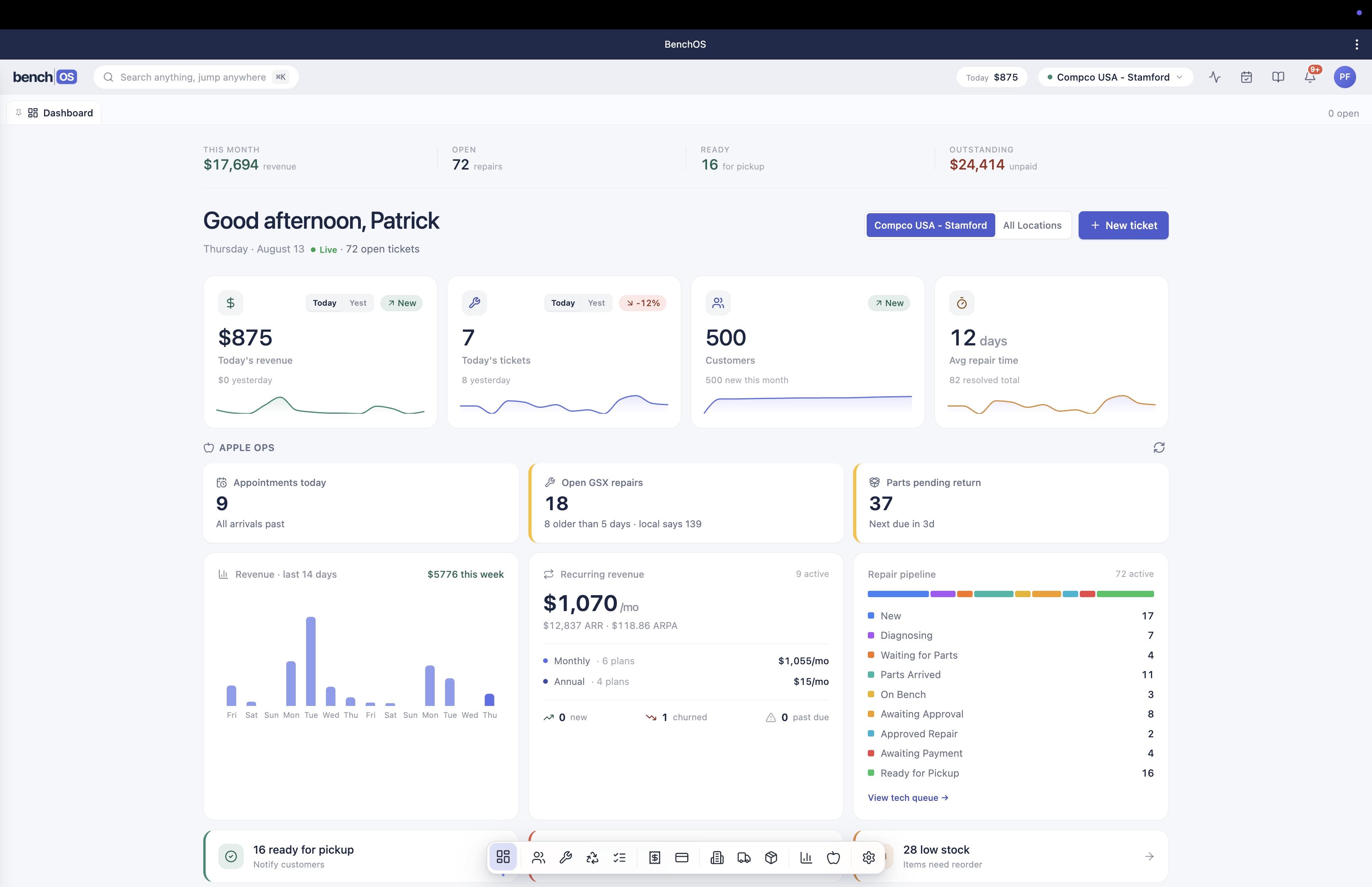Image resolution: width=1372 pixels, height=887 pixels.
Task: Open the three-dot menu in the BenchOS title bar
Action: (x=1357, y=44)
